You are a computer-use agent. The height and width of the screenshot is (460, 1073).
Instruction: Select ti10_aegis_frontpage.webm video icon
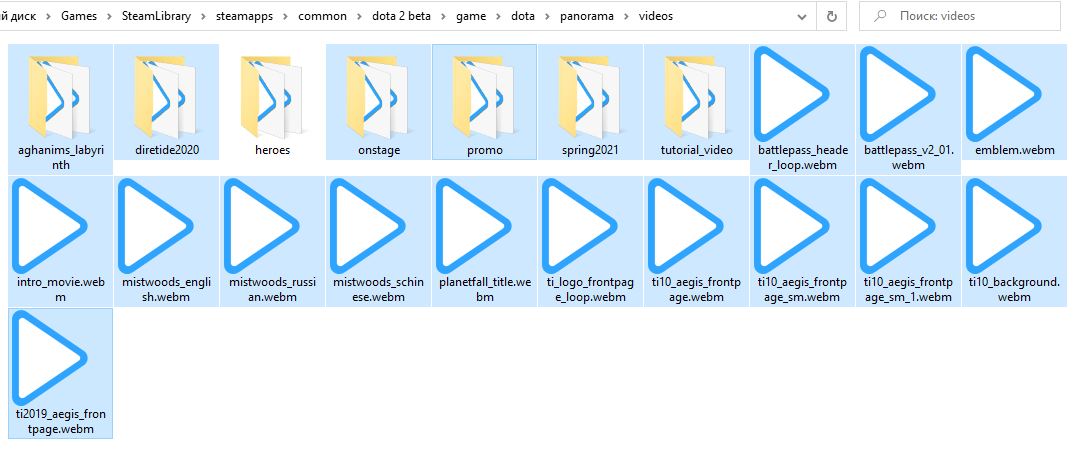(686, 226)
